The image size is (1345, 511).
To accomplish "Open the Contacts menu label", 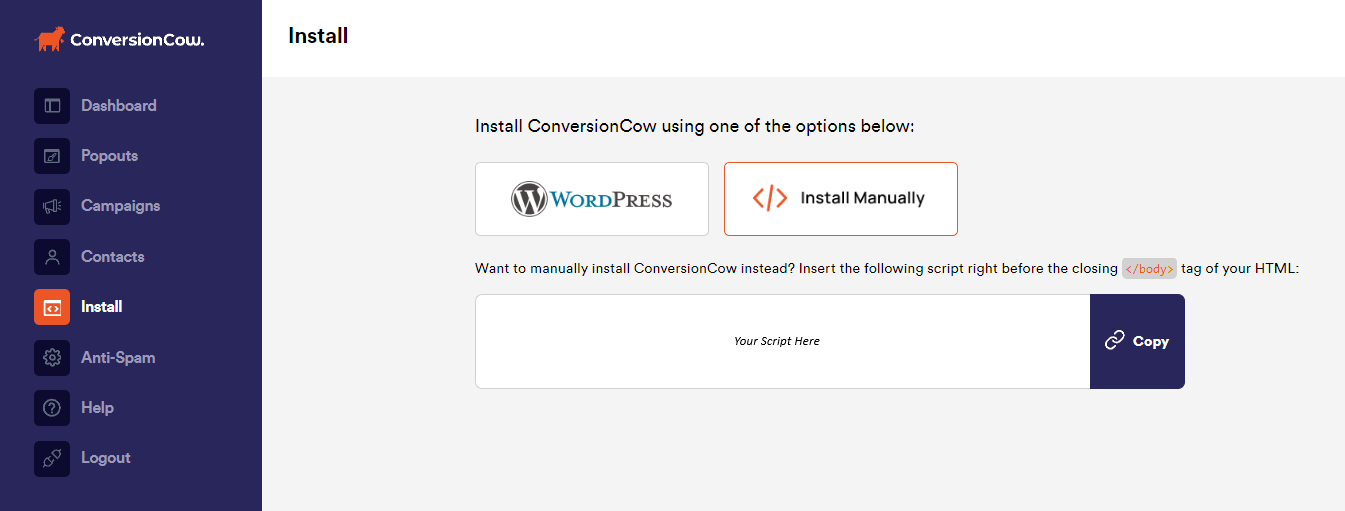I will pyautogui.click(x=113, y=257).
